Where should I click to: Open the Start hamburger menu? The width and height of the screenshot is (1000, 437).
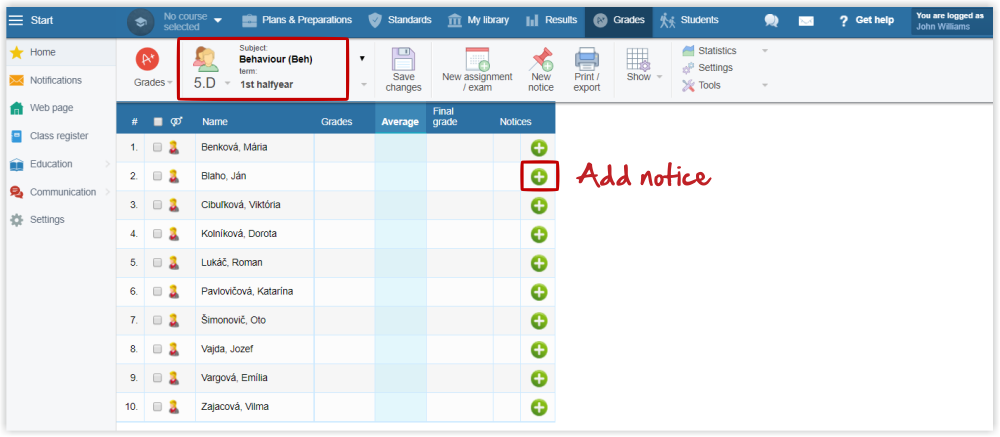point(15,20)
